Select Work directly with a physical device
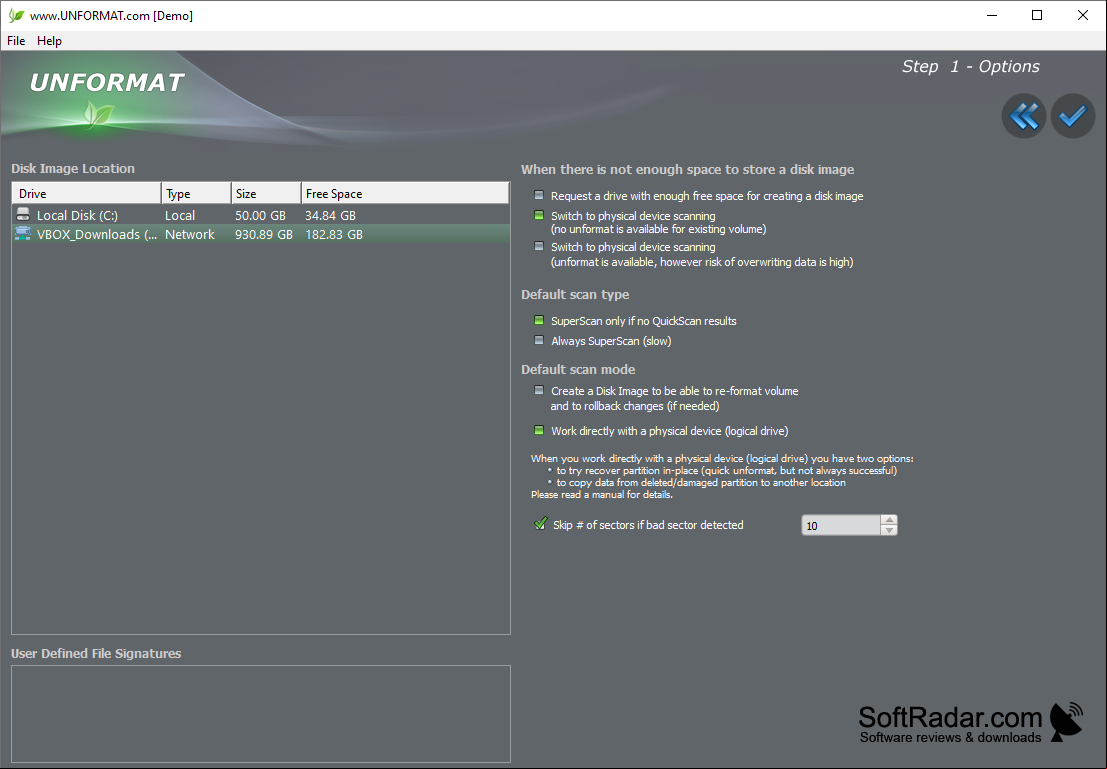 pos(539,430)
